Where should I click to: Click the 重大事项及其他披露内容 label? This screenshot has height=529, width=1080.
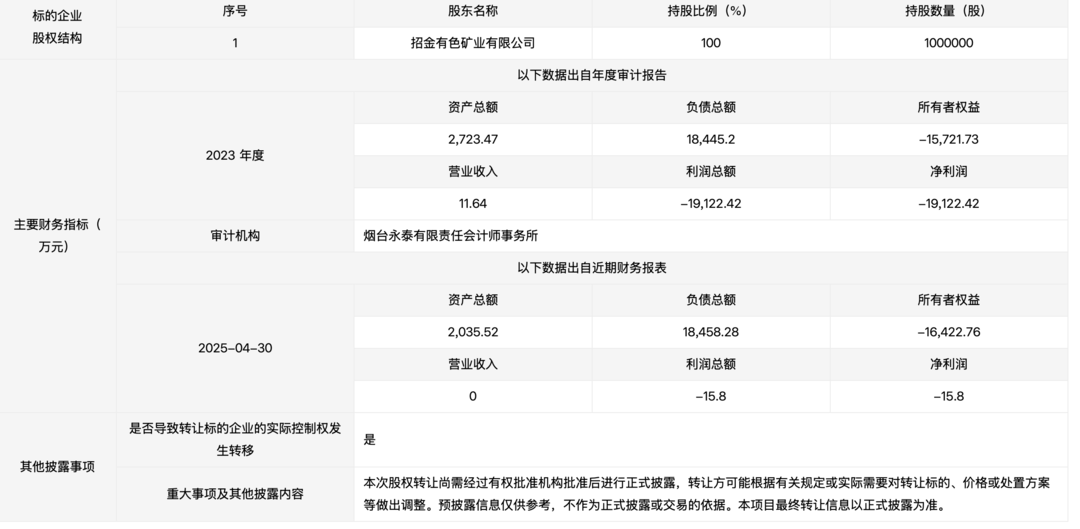pyautogui.click(x=235, y=494)
